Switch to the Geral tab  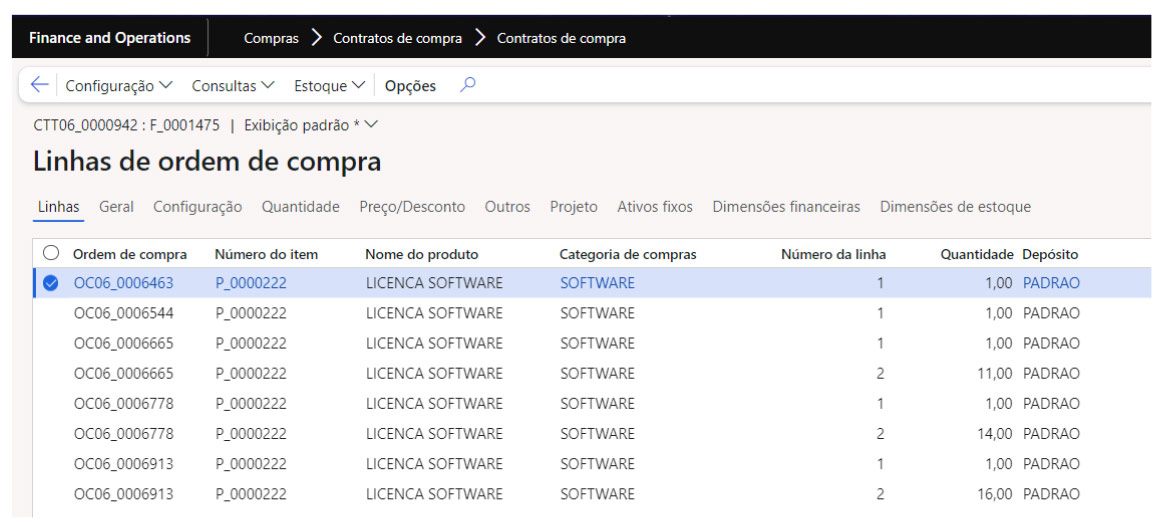click(116, 207)
